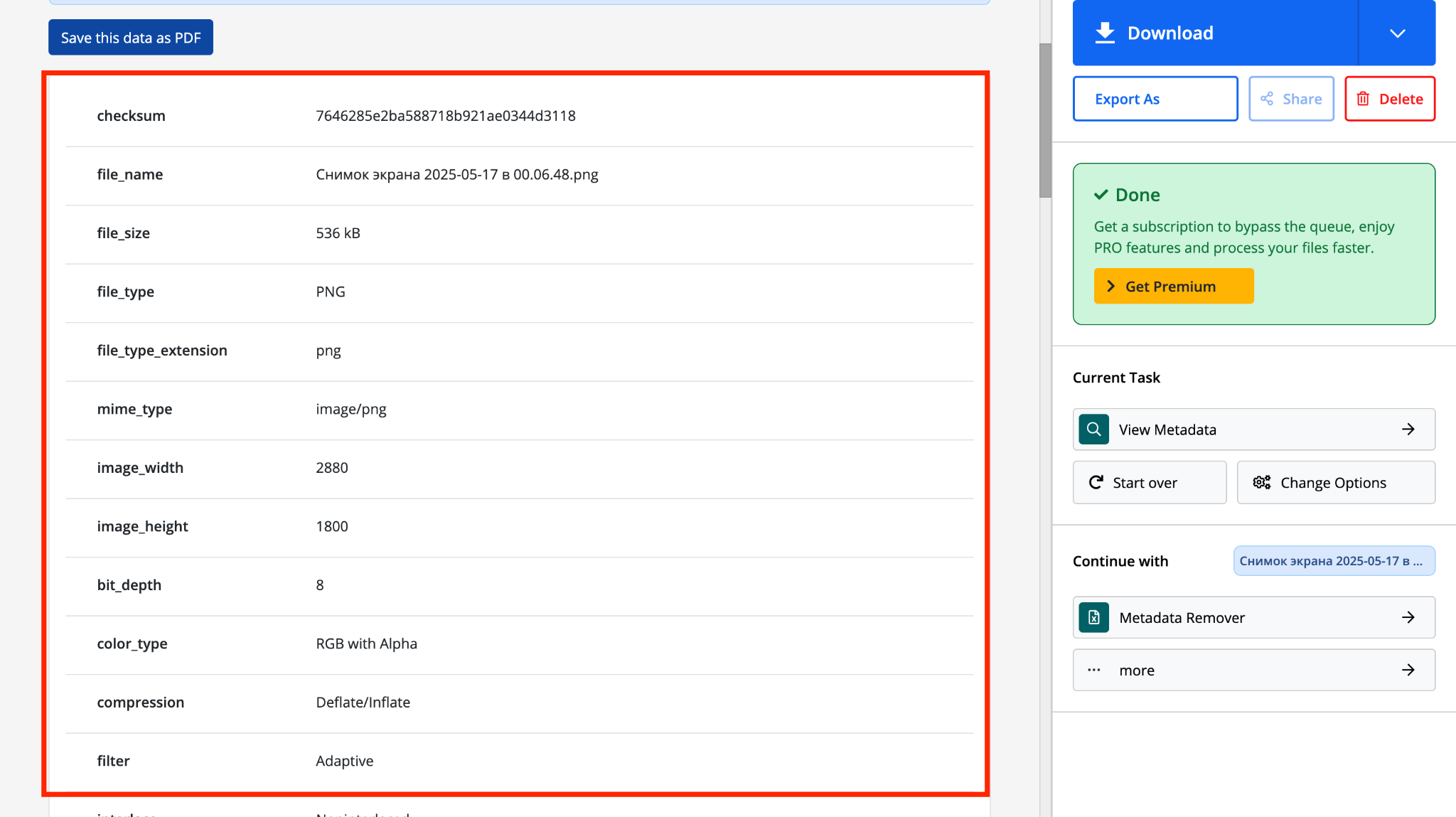Screen dimensions: 1456x817
Task: Click the Share icon
Action: tap(1267, 99)
